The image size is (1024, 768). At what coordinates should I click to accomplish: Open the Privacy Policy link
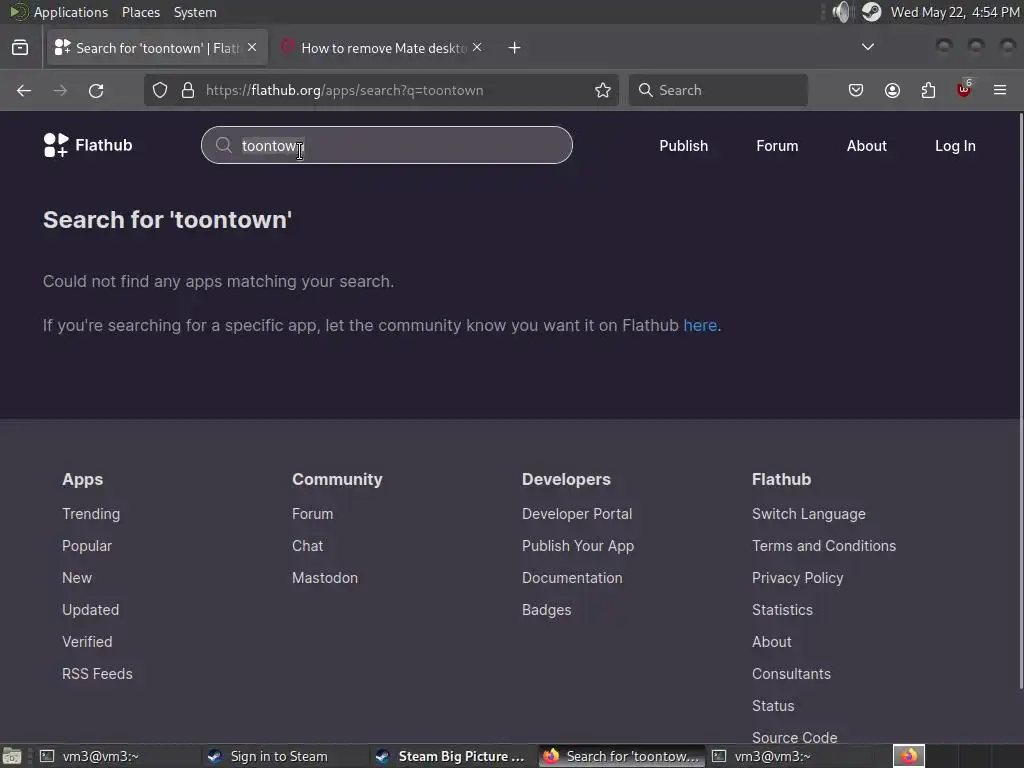pos(797,578)
